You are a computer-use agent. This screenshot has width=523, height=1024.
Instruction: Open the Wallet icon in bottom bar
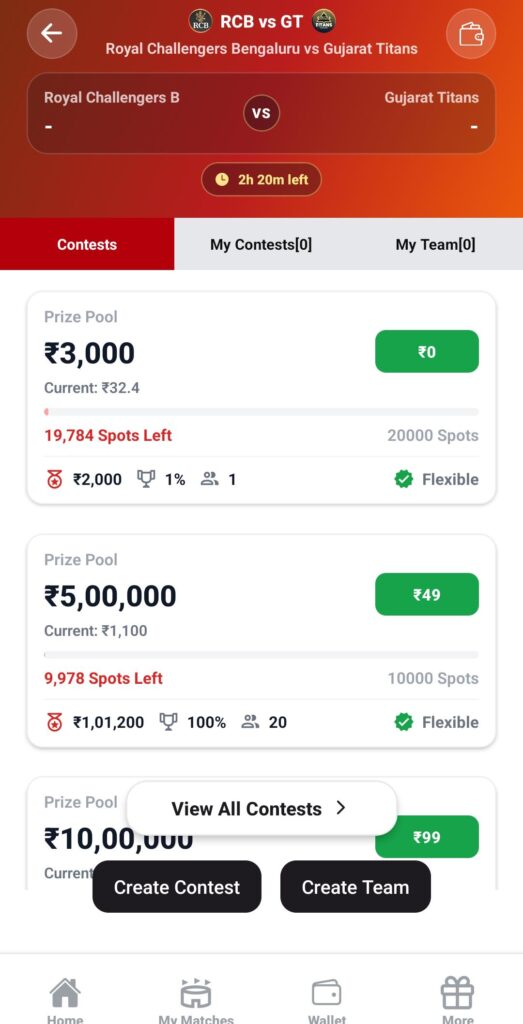[x=326, y=993]
